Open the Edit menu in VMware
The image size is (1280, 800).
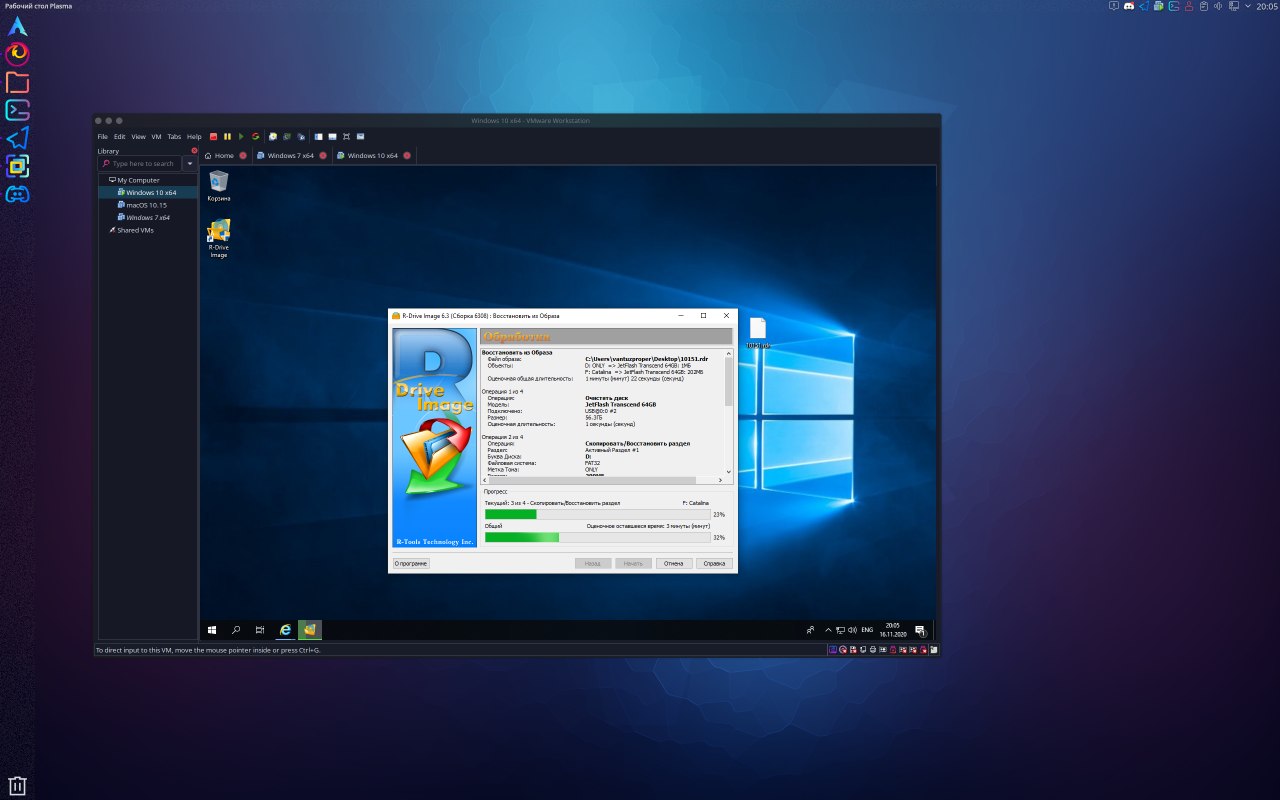[120, 136]
